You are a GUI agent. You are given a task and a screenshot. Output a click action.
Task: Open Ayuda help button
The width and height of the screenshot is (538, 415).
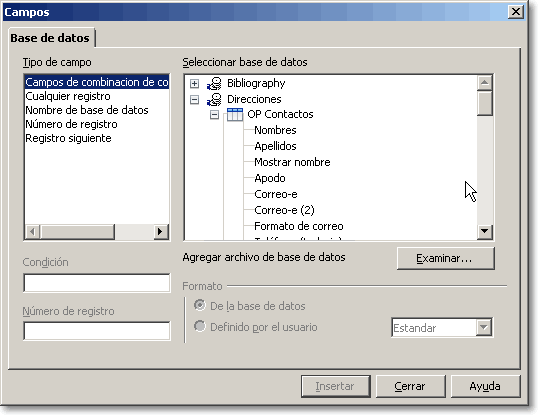485,386
